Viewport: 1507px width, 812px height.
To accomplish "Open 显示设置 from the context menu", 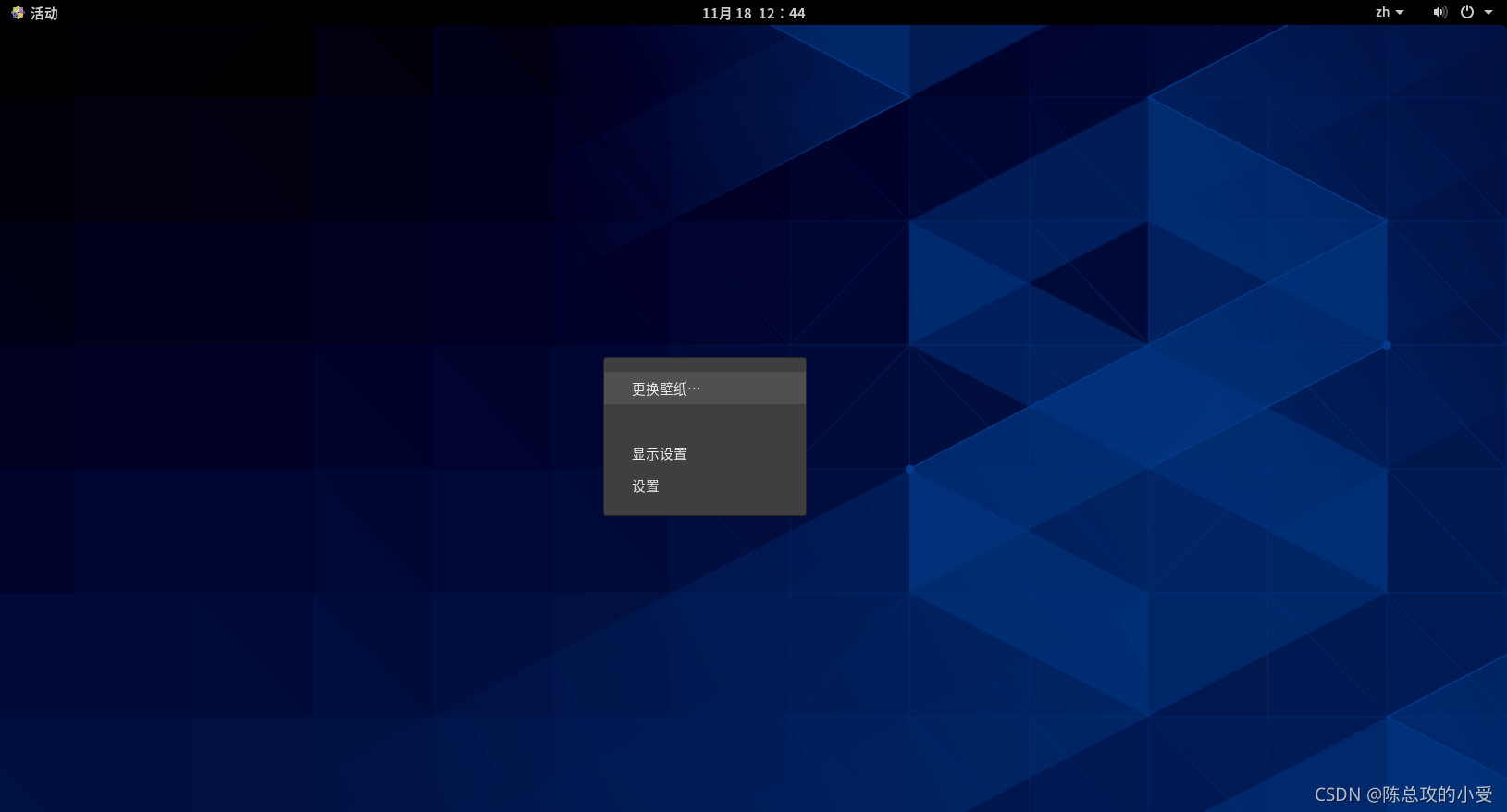I will click(660, 454).
